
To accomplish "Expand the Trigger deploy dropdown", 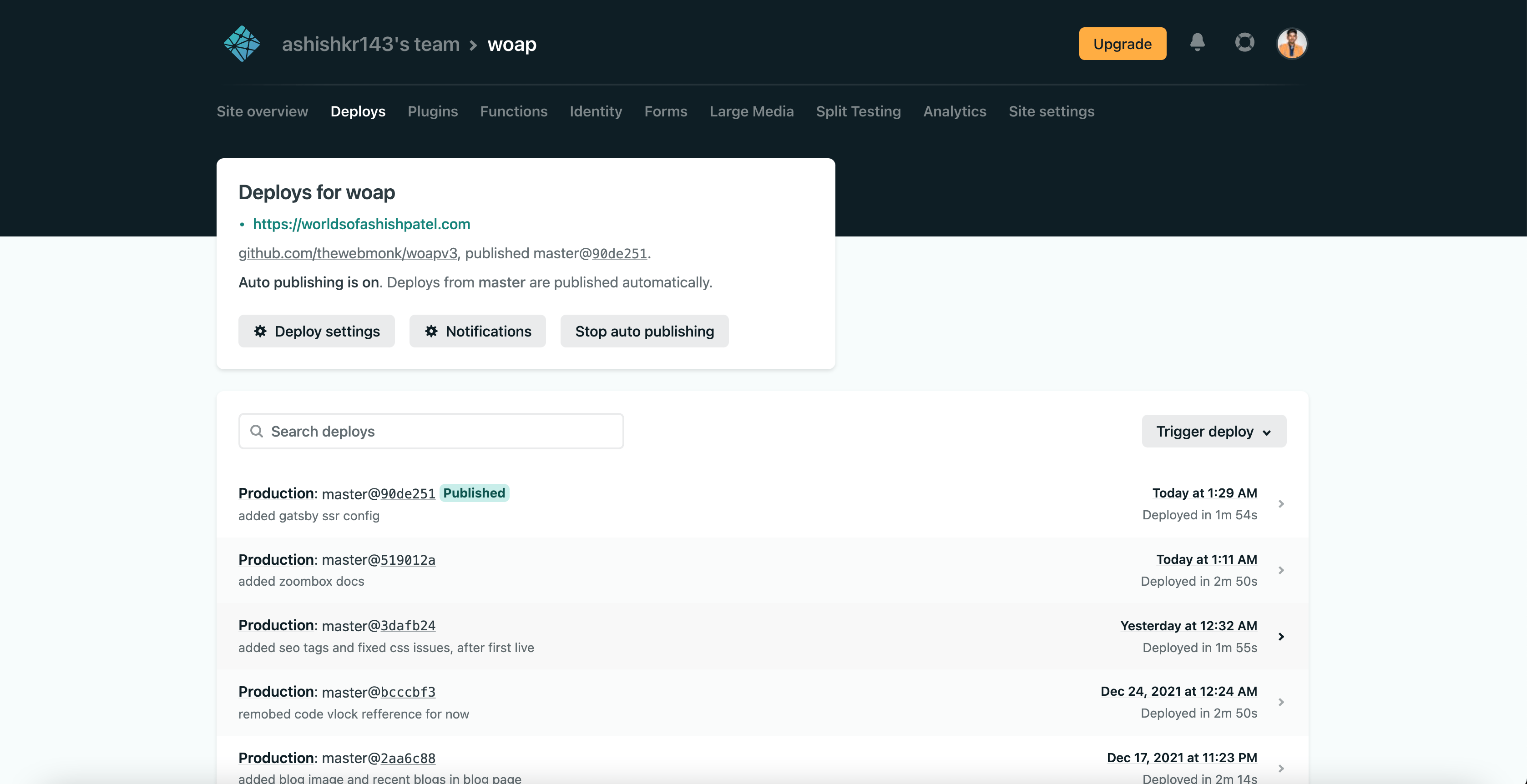I will click(x=1214, y=432).
